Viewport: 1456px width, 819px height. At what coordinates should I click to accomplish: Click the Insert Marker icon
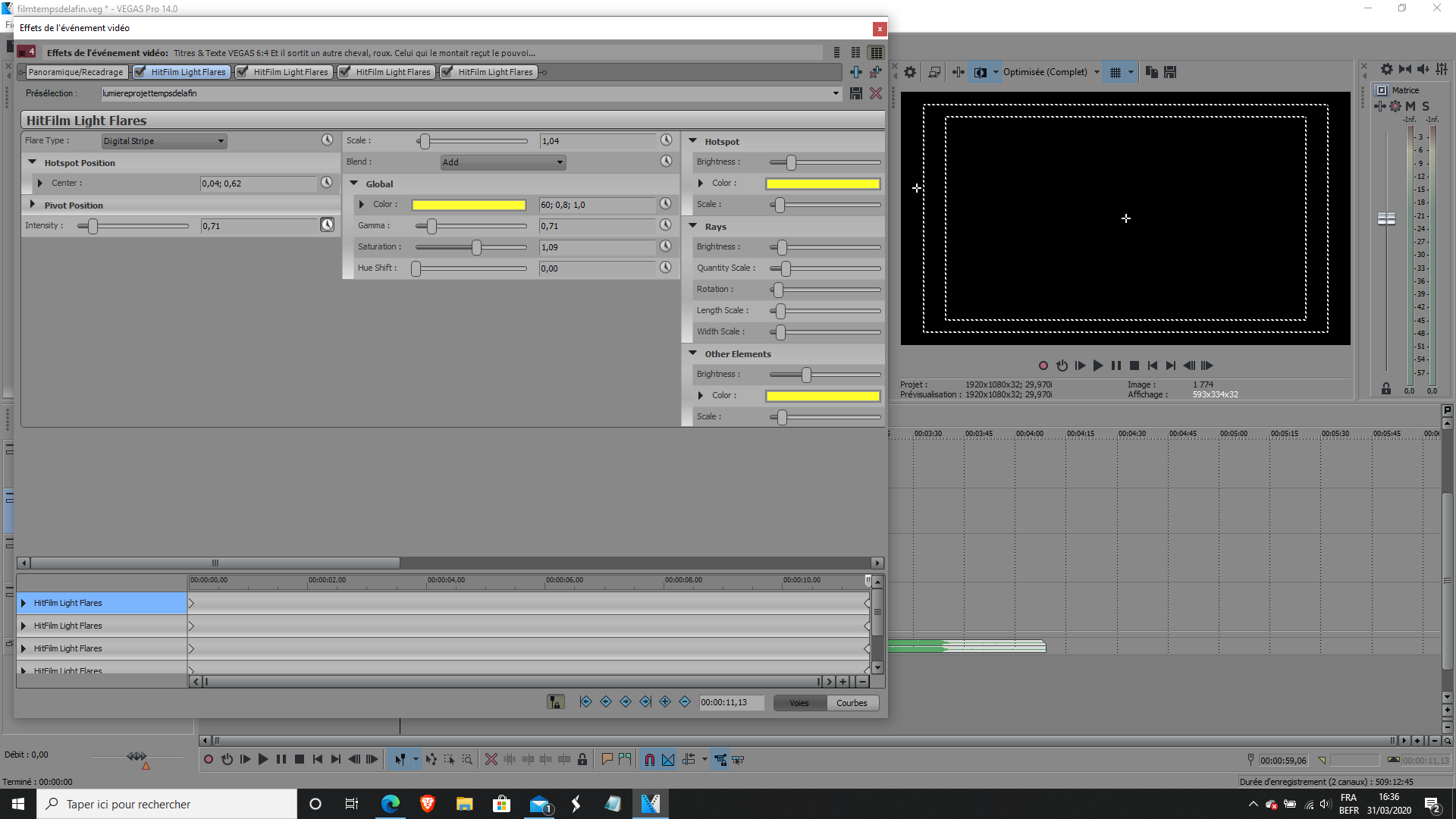[607, 759]
